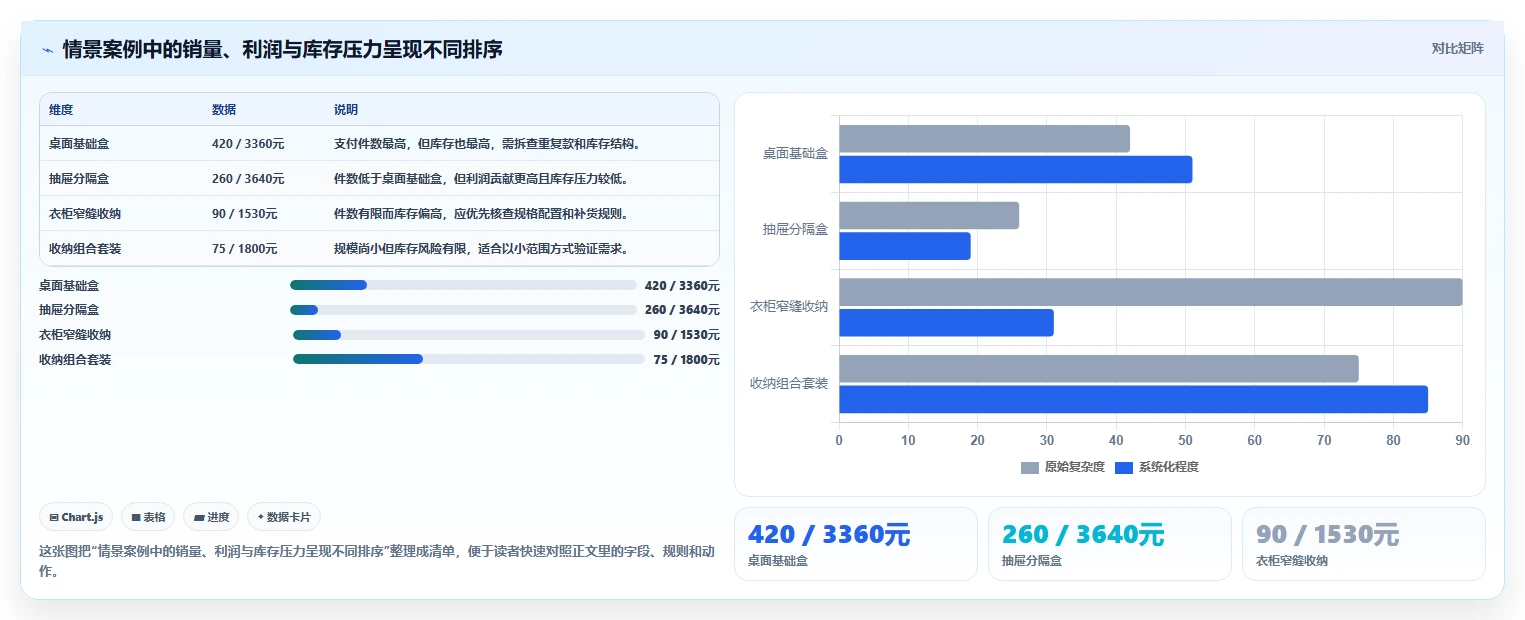Select the 数据 column header
Image resolution: width=1525 pixels, height=620 pixels.
(224, 110)
